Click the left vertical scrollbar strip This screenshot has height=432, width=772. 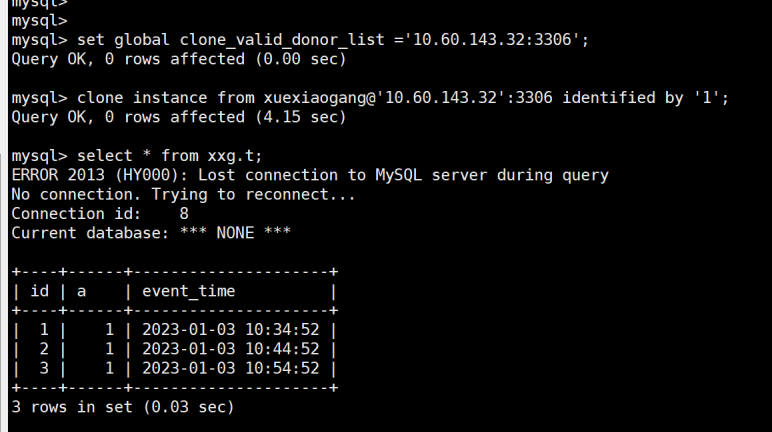tap(3, 216)
